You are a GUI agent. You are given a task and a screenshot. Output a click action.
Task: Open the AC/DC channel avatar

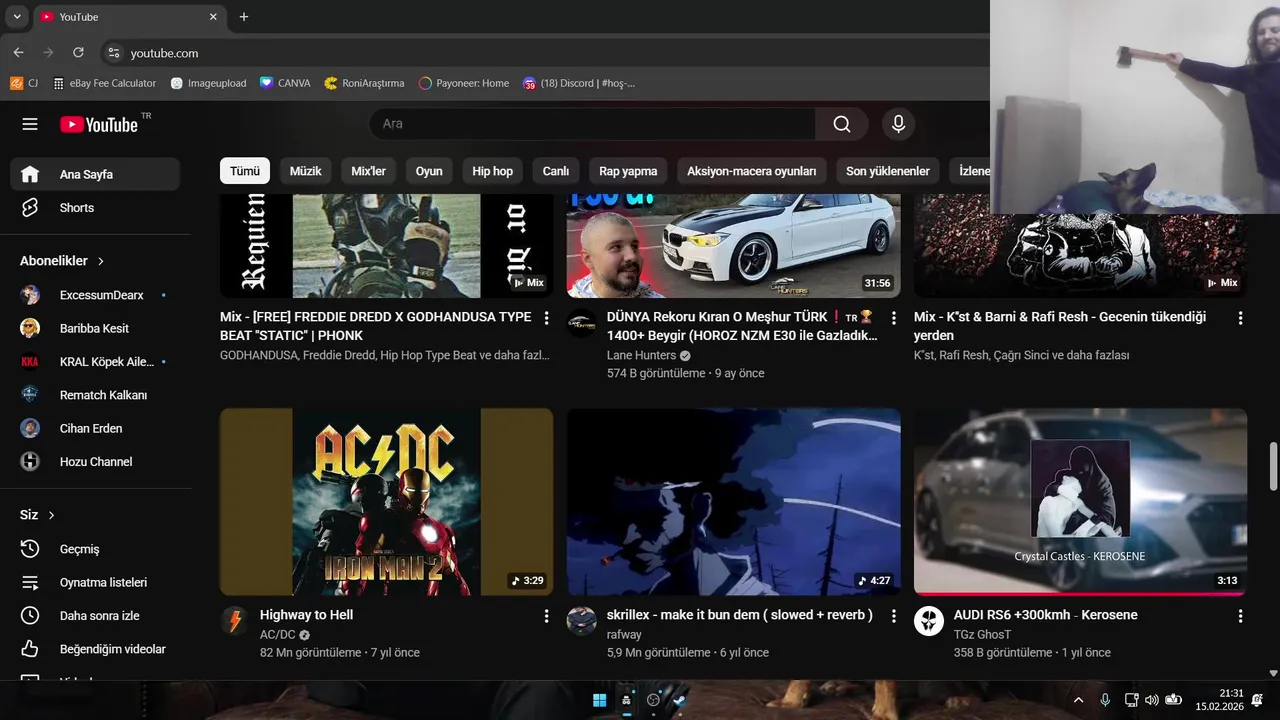point(235,621)
